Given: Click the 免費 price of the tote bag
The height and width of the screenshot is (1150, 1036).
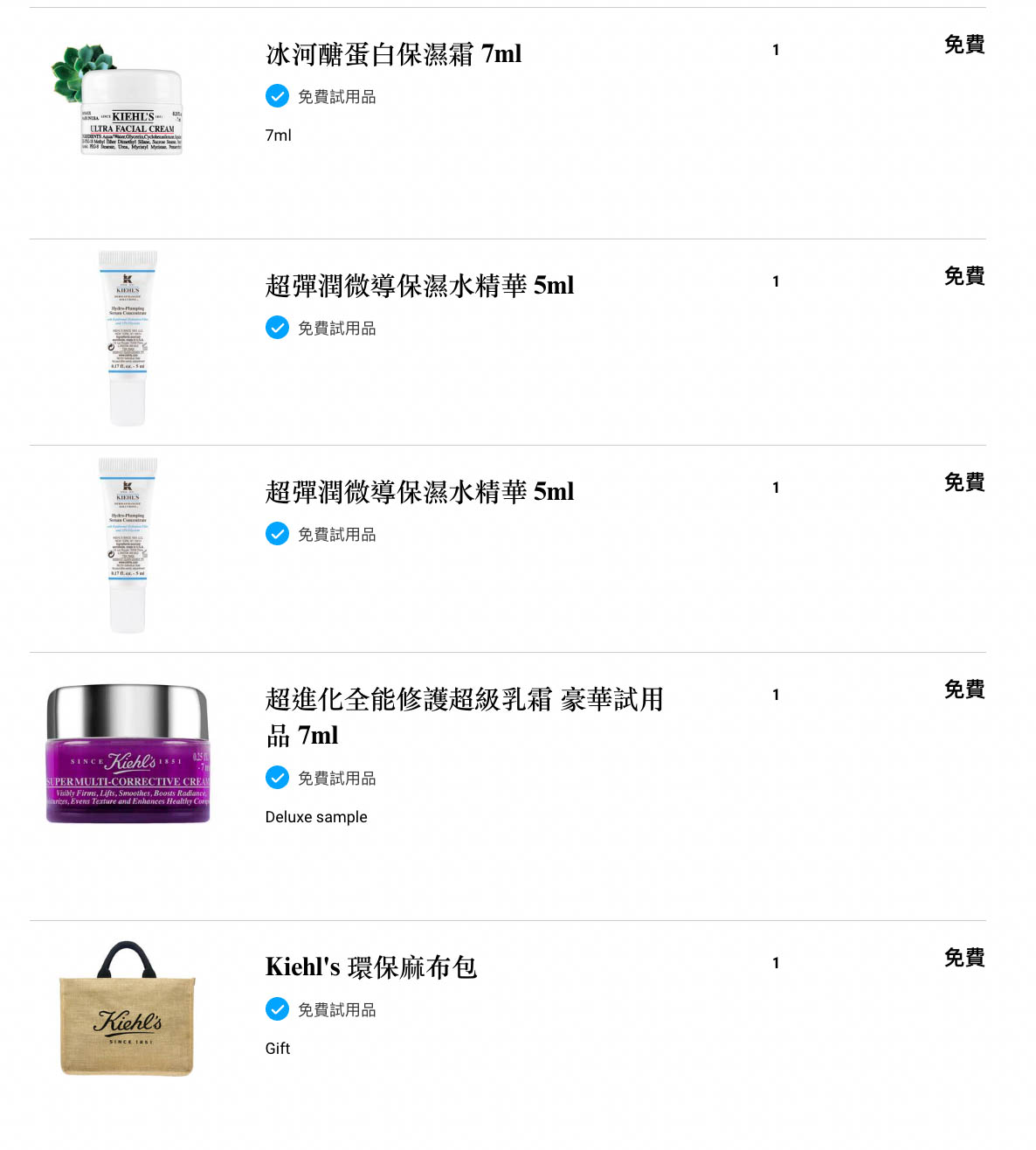Looking at the screenshot, I should click(964, 958).
